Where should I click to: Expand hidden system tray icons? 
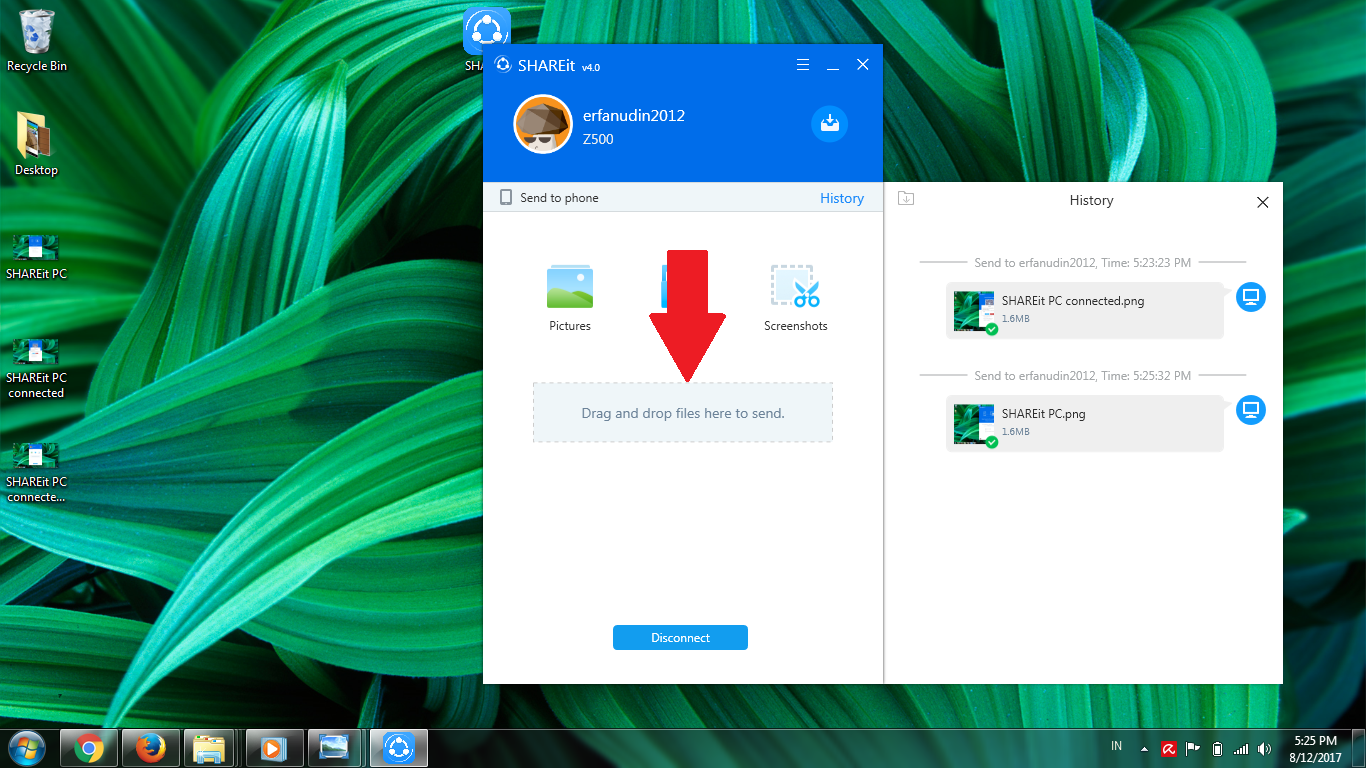click(x=1144, y=749)
